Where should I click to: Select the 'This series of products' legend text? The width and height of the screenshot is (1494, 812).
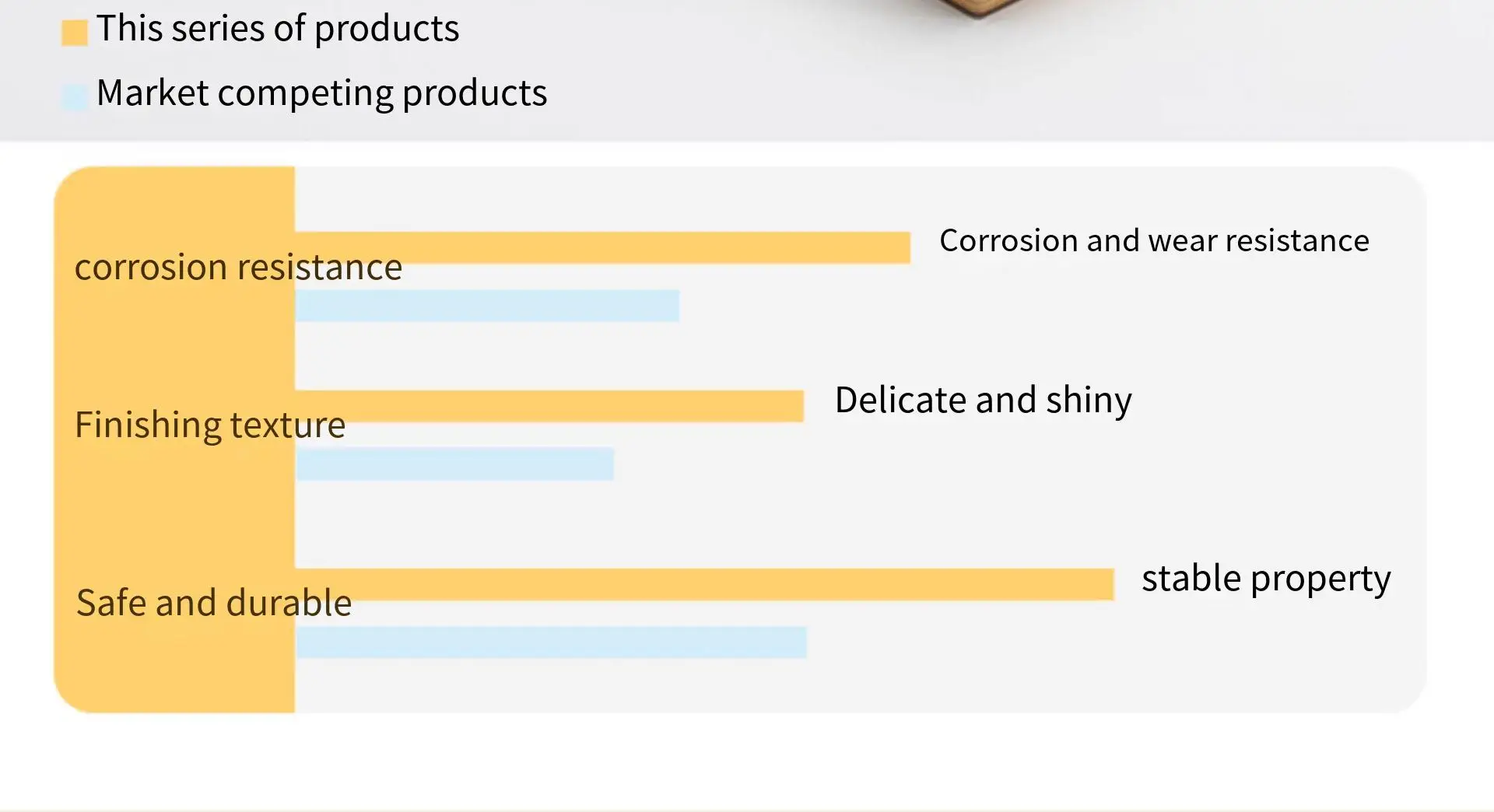tap(278, 30)
